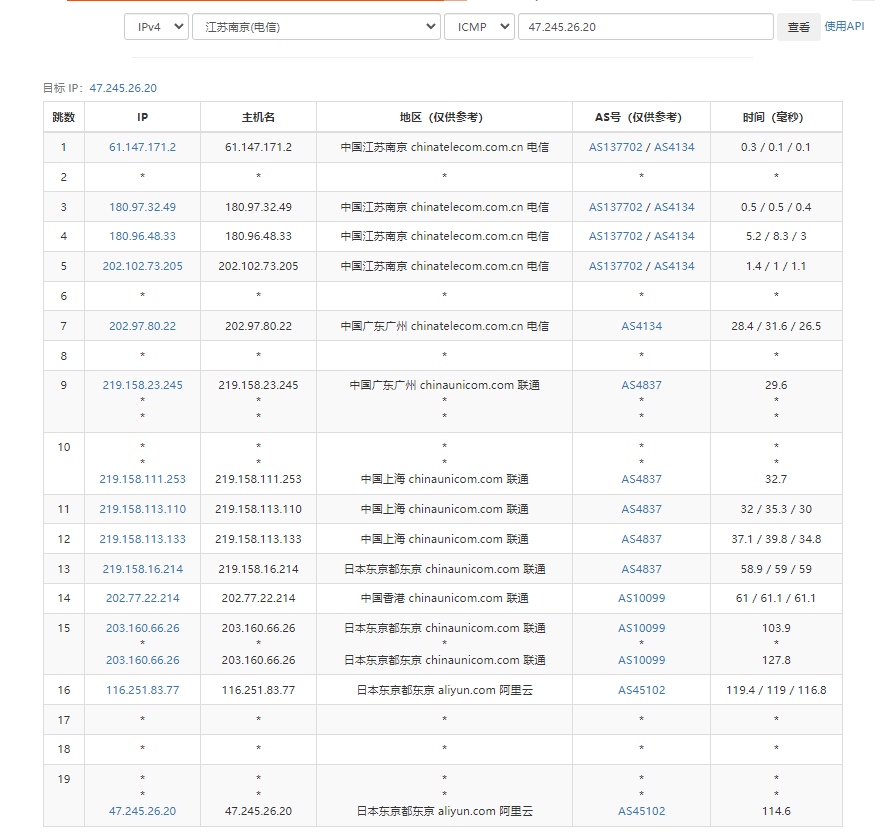This screenshot has width=896, height=839.
Task: Select hostname cell 116.251.83.77
Action: (258, 690)
